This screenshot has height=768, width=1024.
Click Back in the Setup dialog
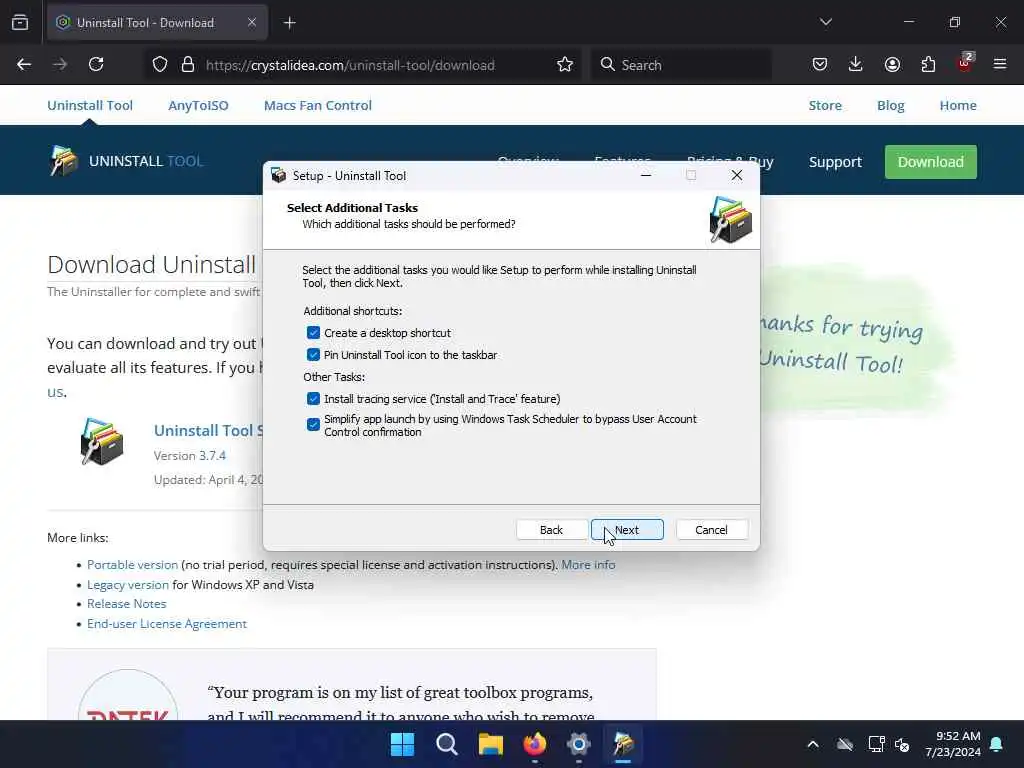(x=551, y=530)
